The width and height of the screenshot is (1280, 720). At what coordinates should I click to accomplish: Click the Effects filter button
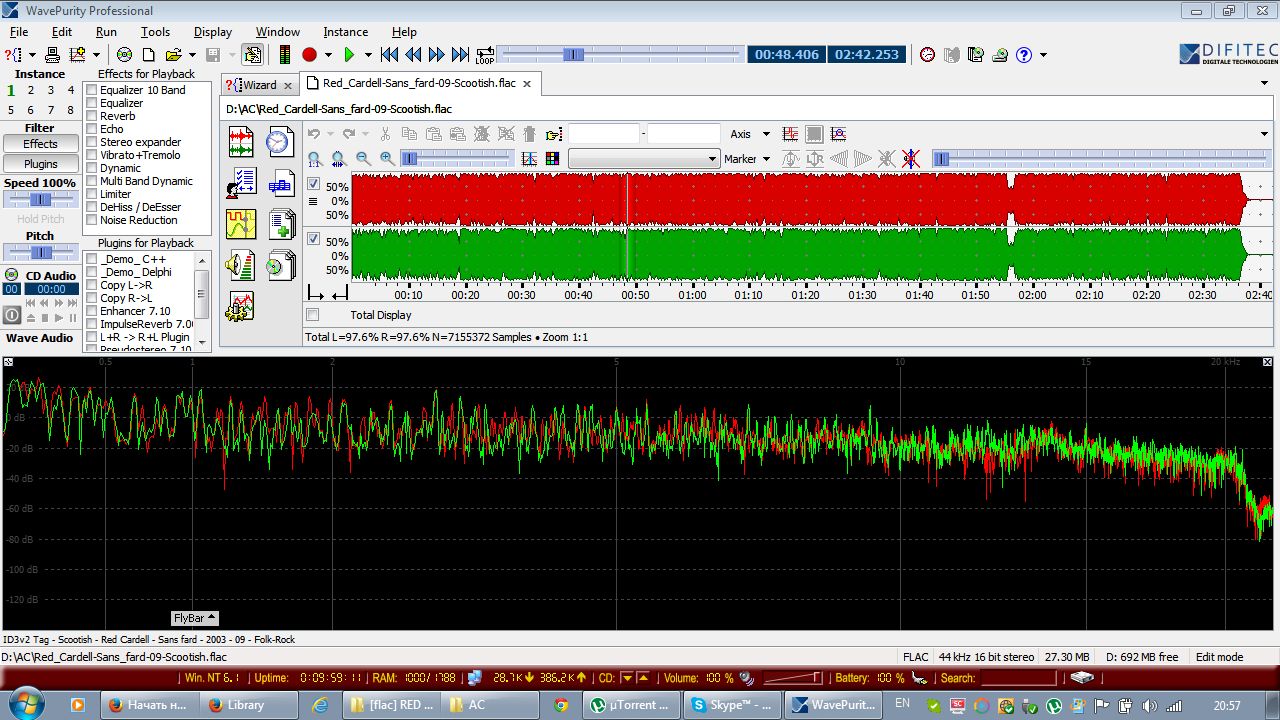coord(41,144)
